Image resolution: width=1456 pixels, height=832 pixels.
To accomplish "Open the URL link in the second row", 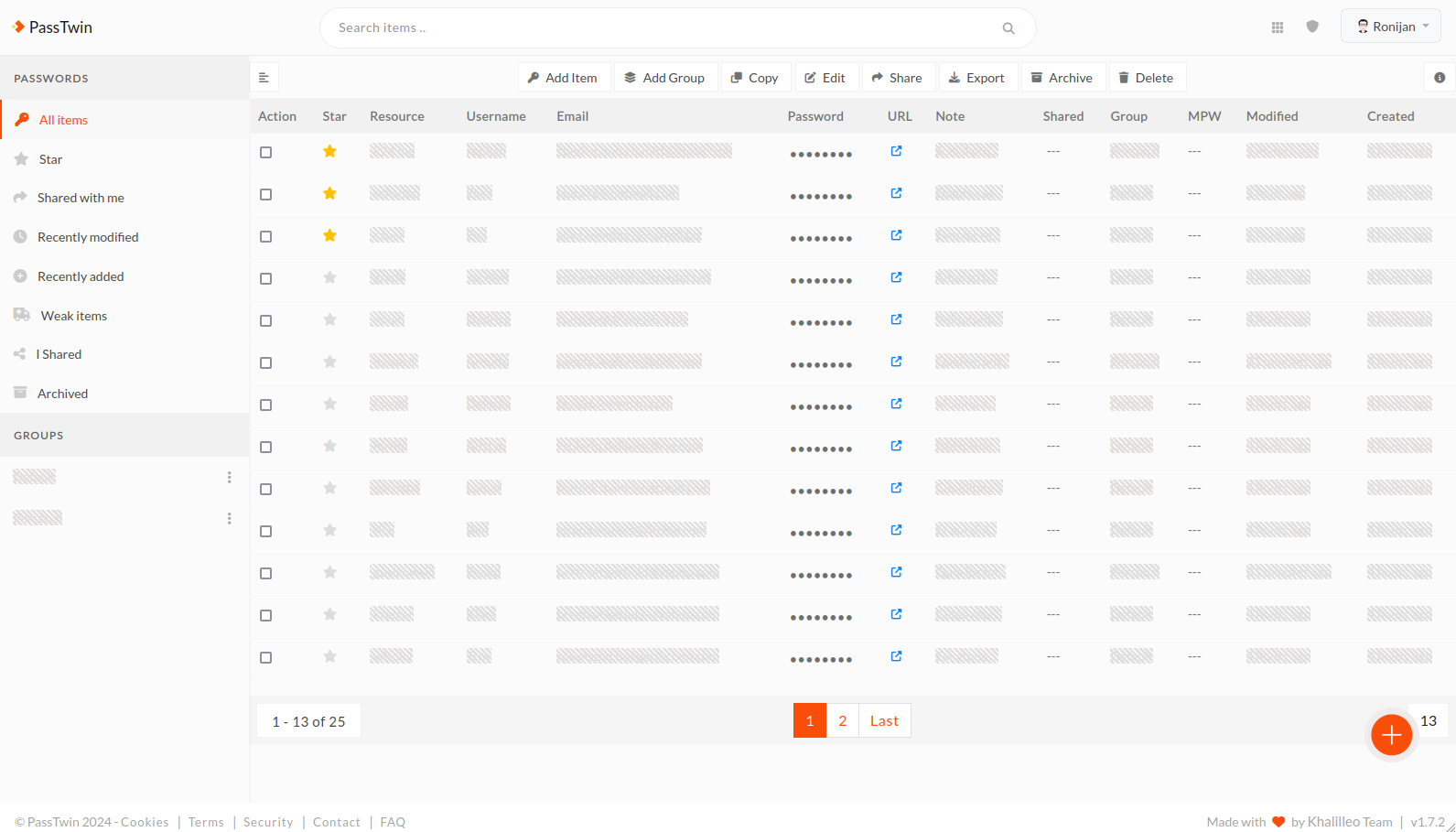I will coord(896,193).
